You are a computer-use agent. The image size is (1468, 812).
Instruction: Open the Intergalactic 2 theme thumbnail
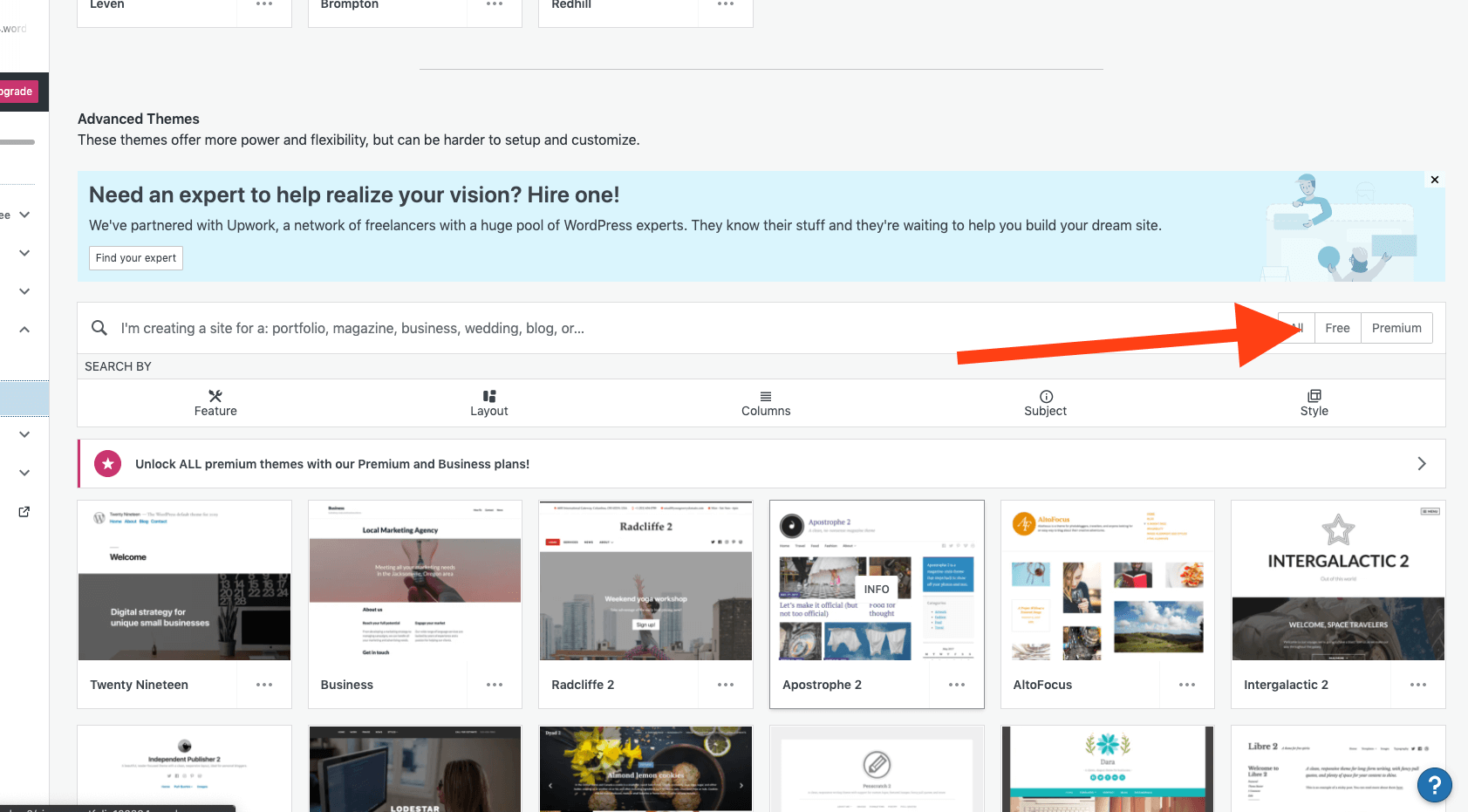point(1338,581)
